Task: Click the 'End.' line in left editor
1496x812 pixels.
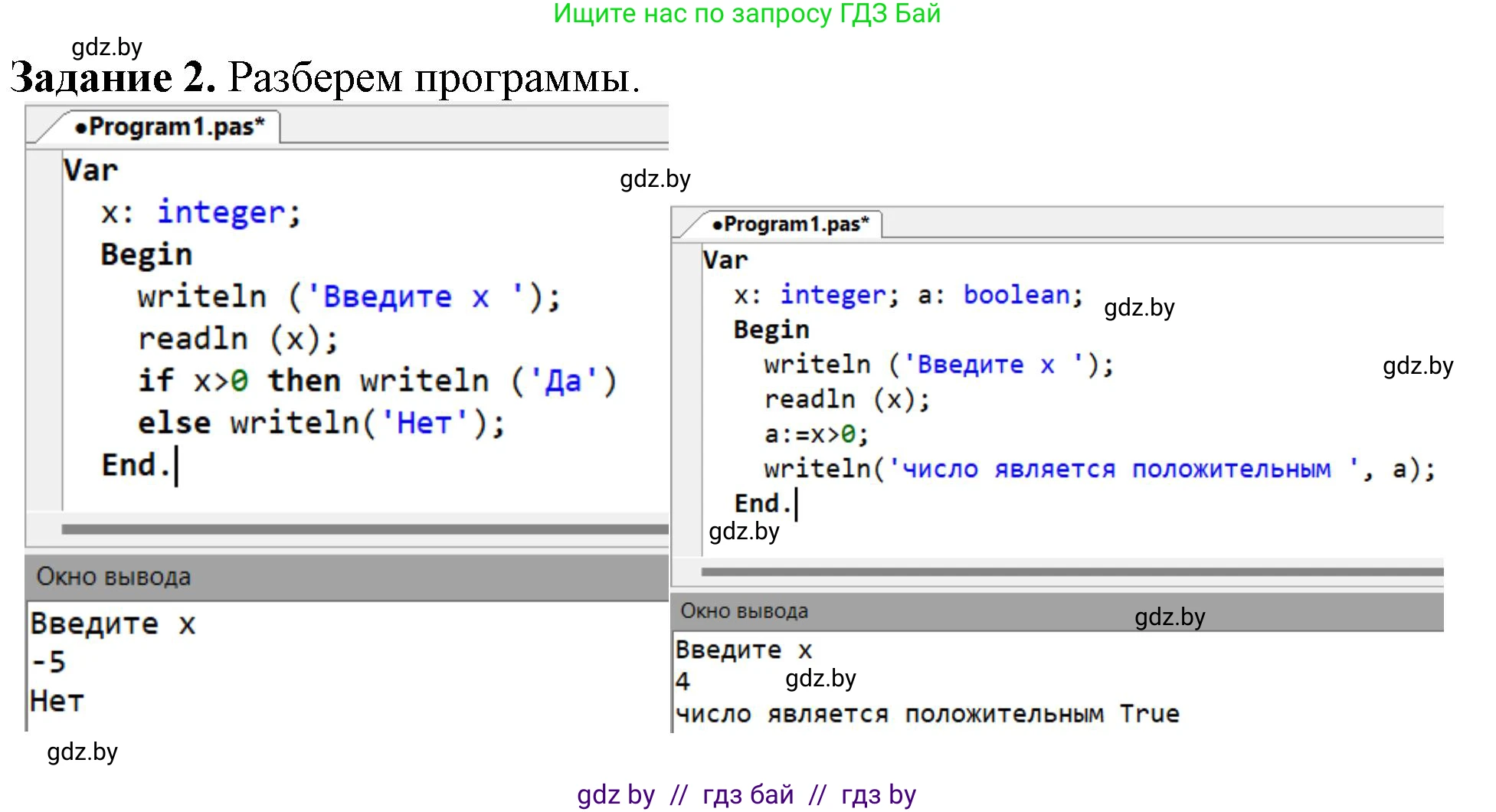Action: (135, 465)
